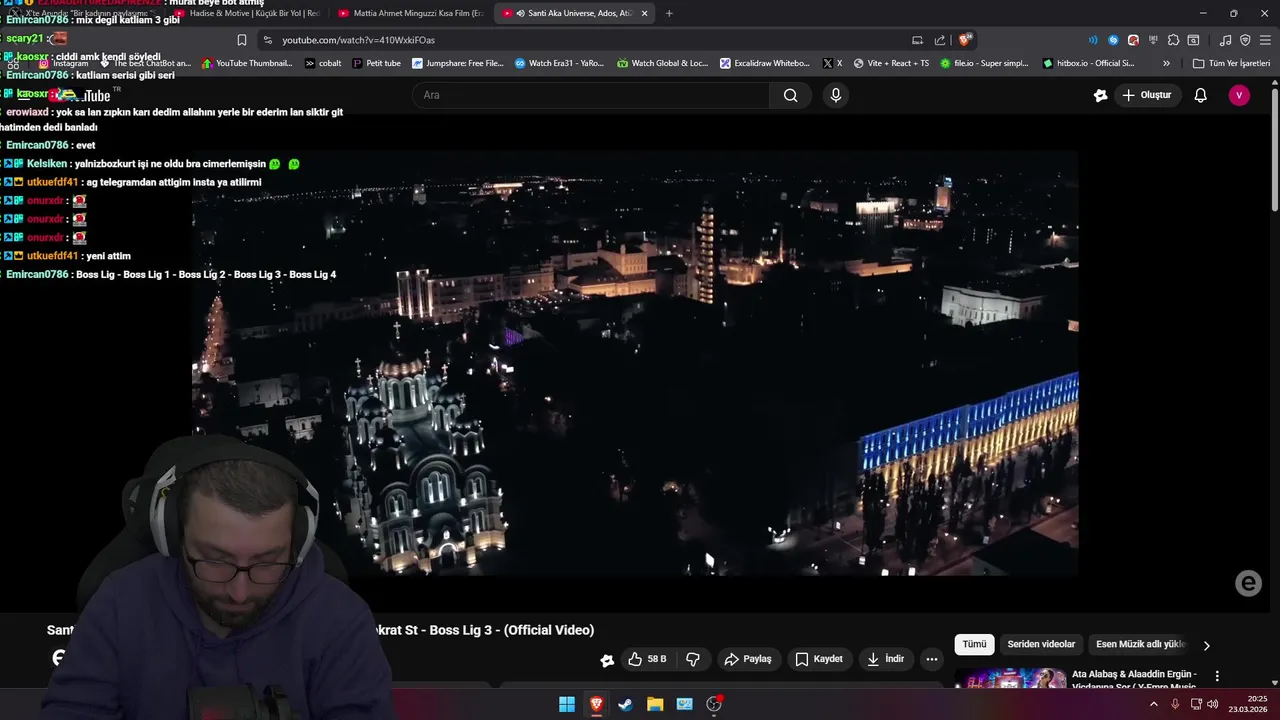Open the Jumpshare bookmark
This screenshot has width=1280, height=720.
point(457,63)
